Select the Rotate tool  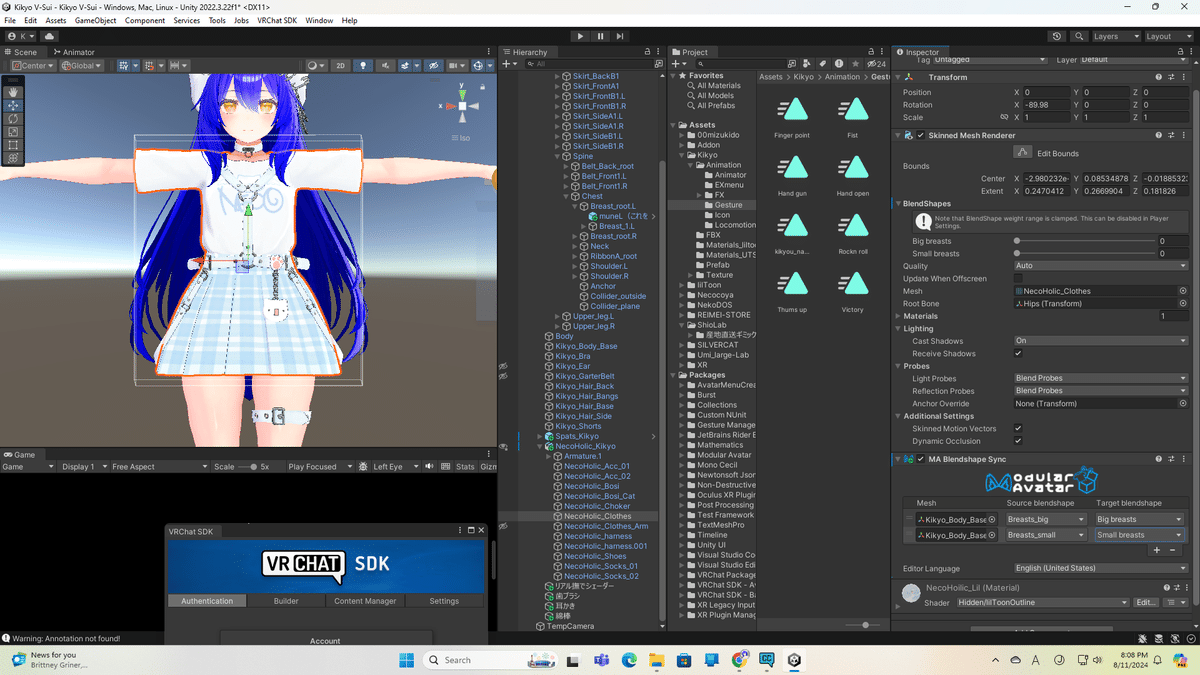13,118
